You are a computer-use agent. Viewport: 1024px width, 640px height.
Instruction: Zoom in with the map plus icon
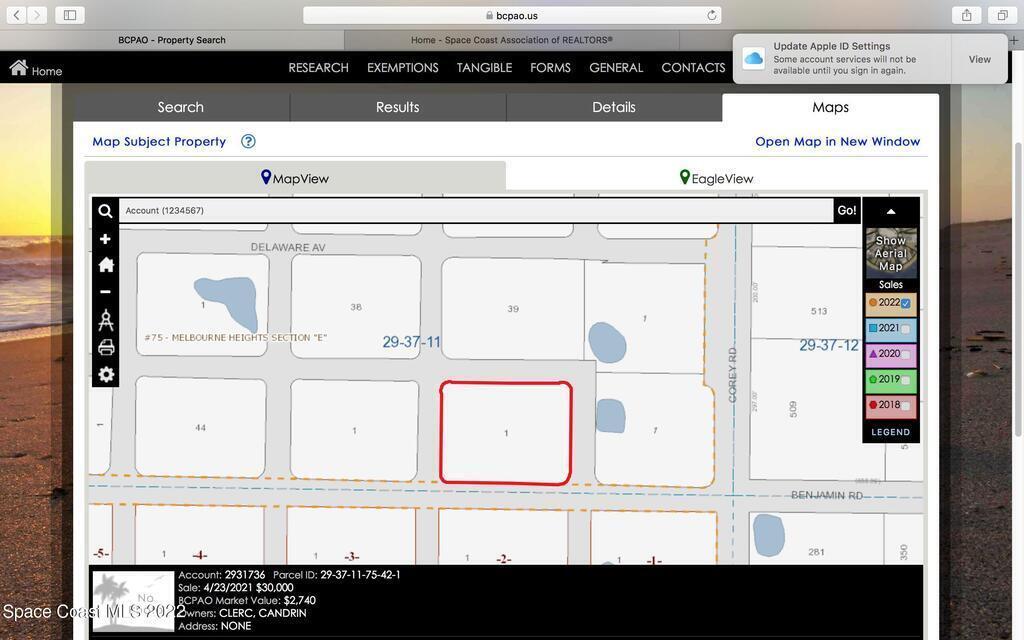(x=105, y=239)
